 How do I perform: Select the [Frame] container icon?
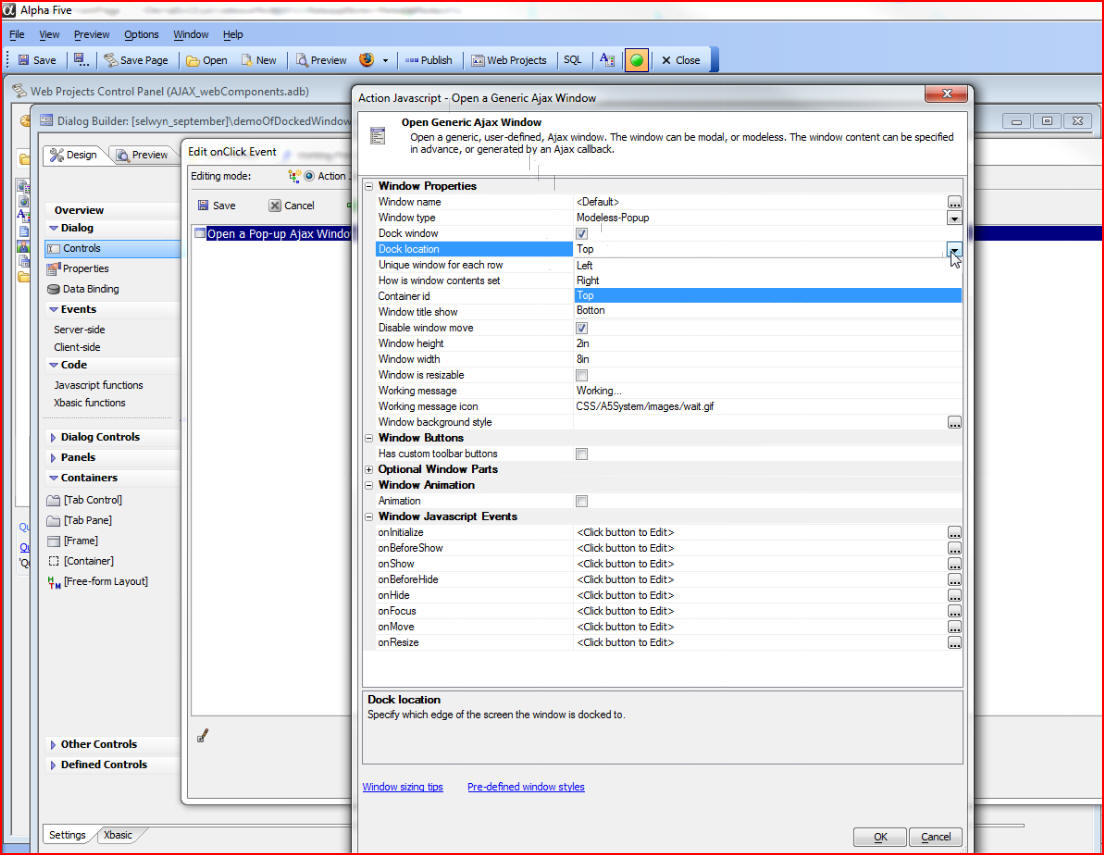pos(53,541)
